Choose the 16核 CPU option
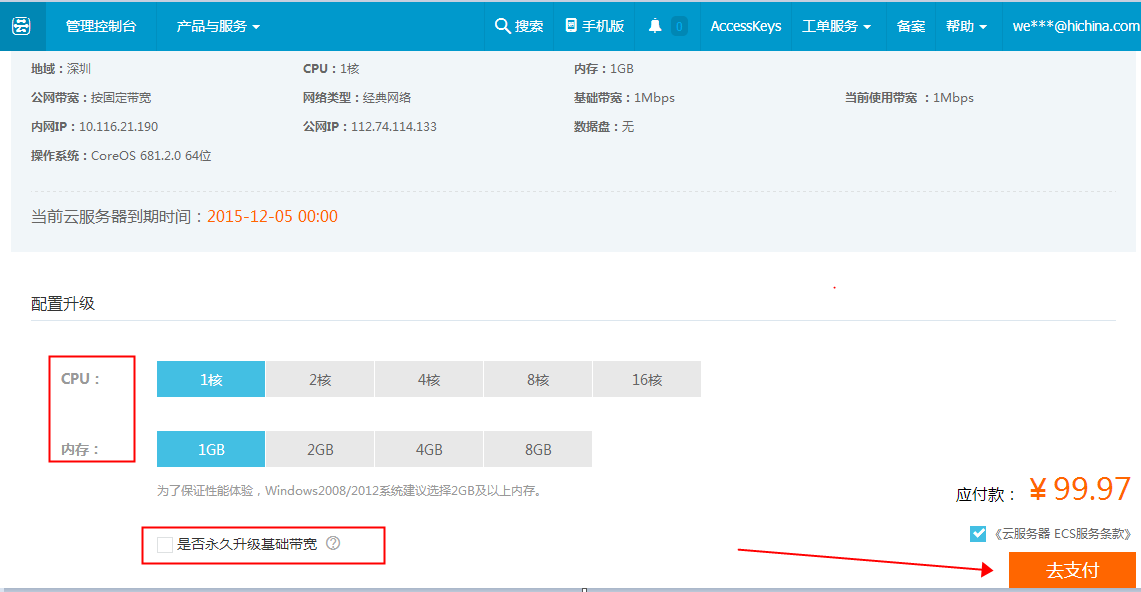 point(647,380)
